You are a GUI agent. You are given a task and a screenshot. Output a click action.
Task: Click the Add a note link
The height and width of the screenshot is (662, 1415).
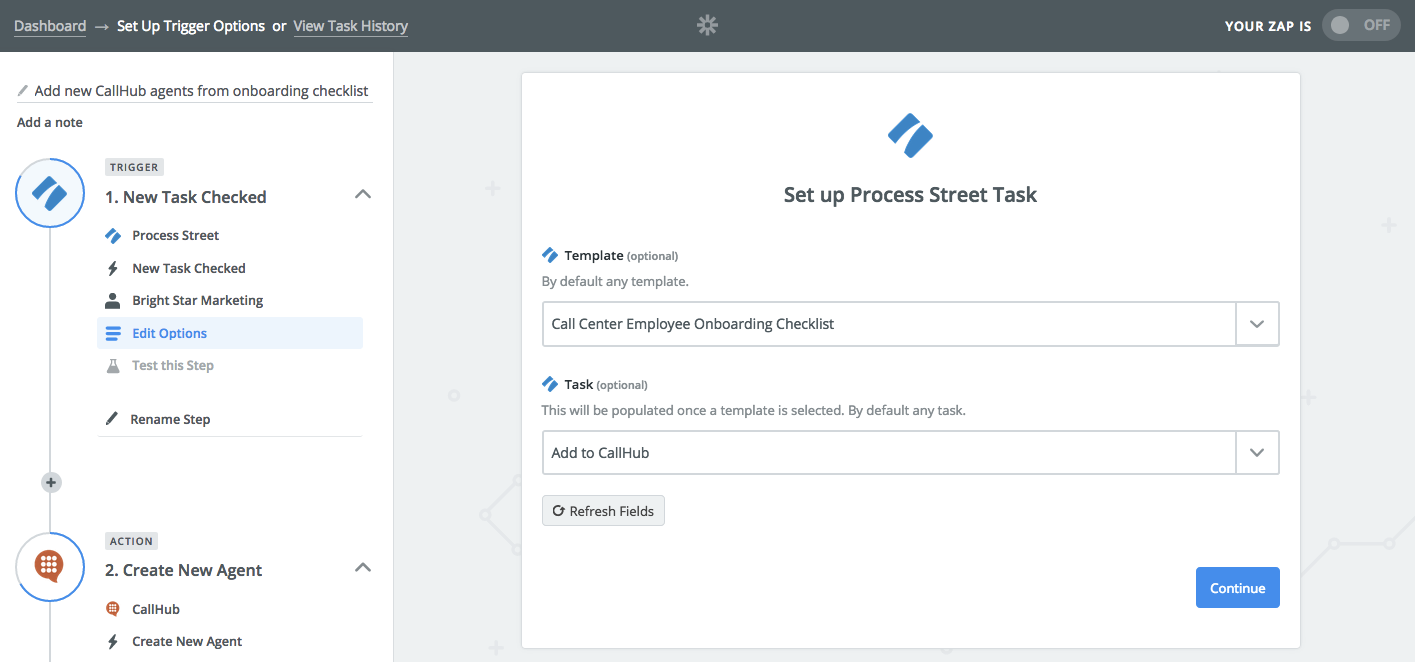pos(50,122)
